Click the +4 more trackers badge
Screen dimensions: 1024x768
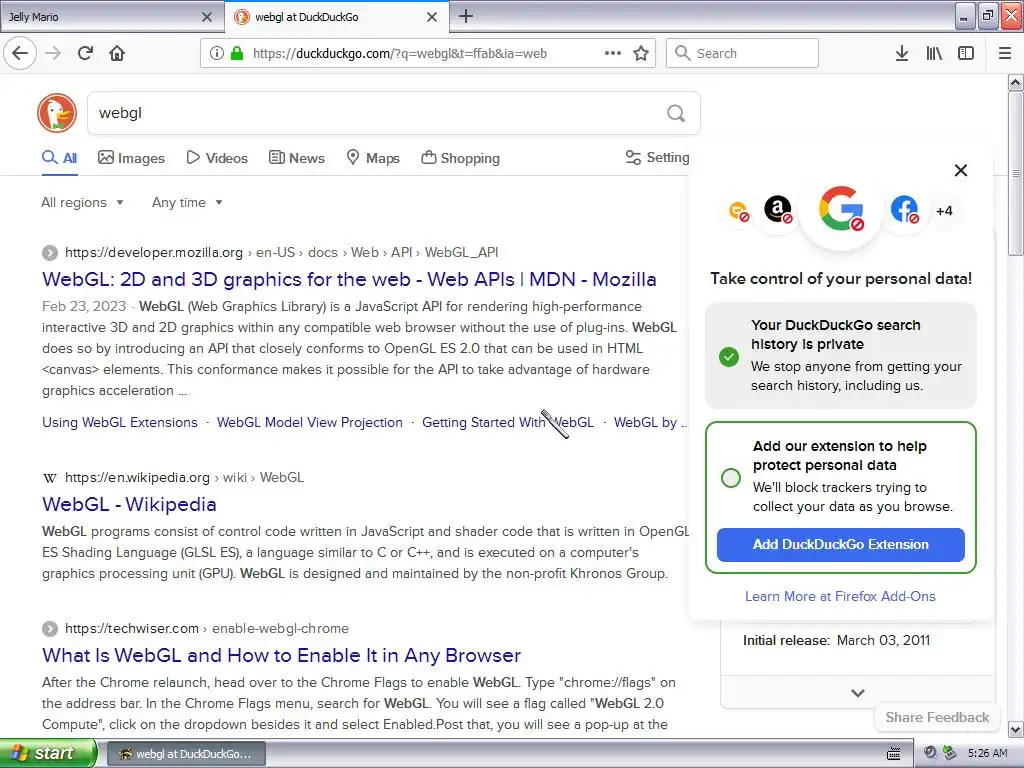click(944, 211)
